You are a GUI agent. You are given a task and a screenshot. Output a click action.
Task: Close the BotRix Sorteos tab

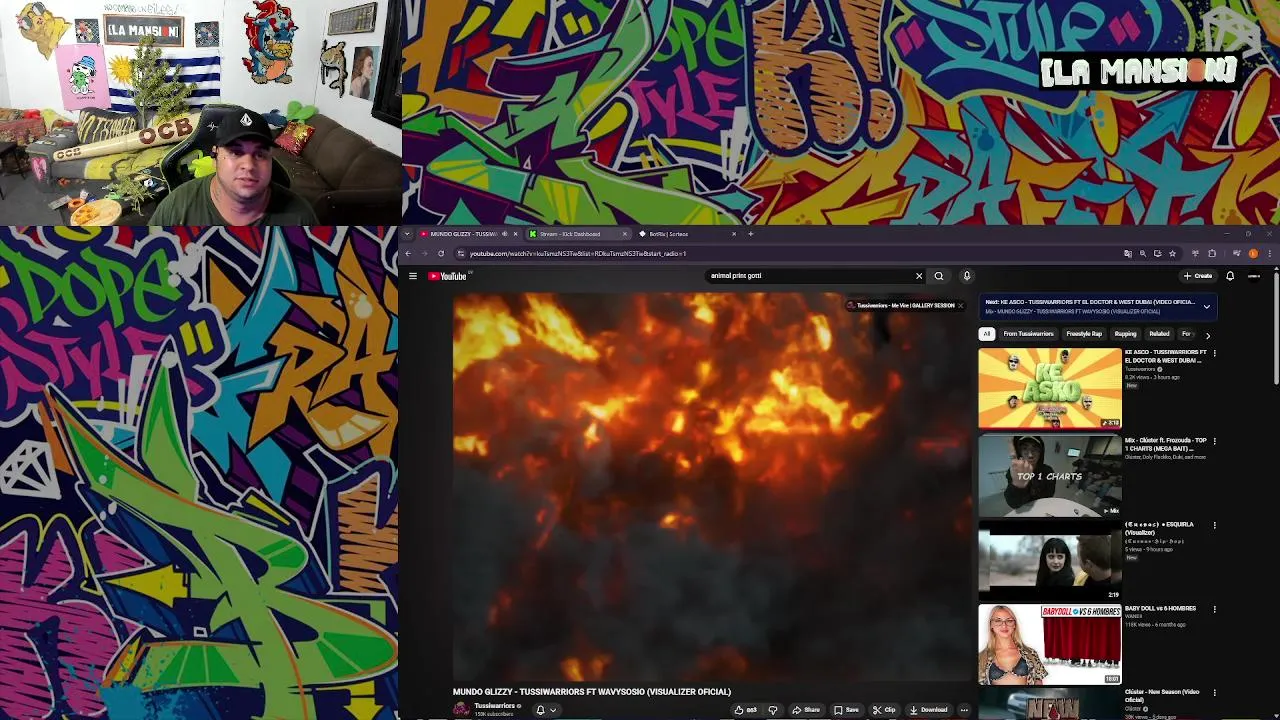pos(733,234)
